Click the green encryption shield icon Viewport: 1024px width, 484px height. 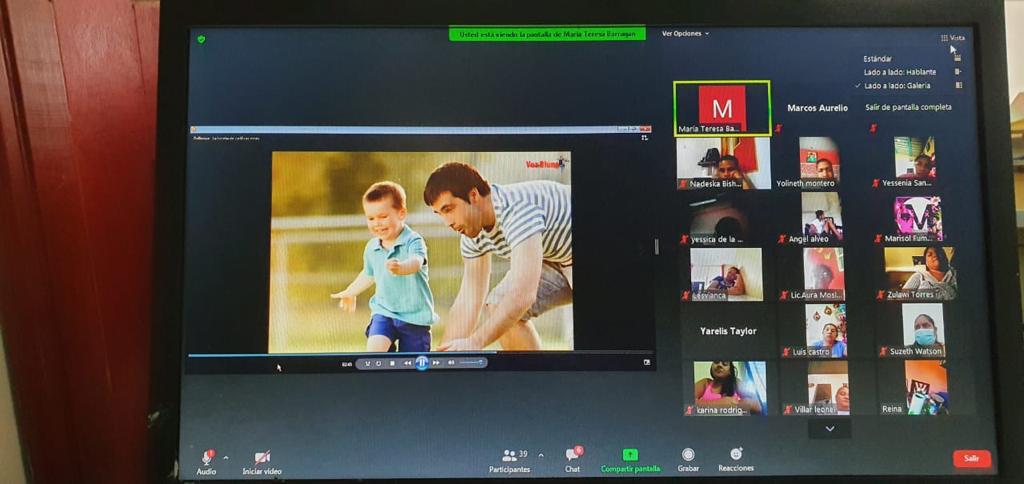pyautogui.click(x=202, y=39)
